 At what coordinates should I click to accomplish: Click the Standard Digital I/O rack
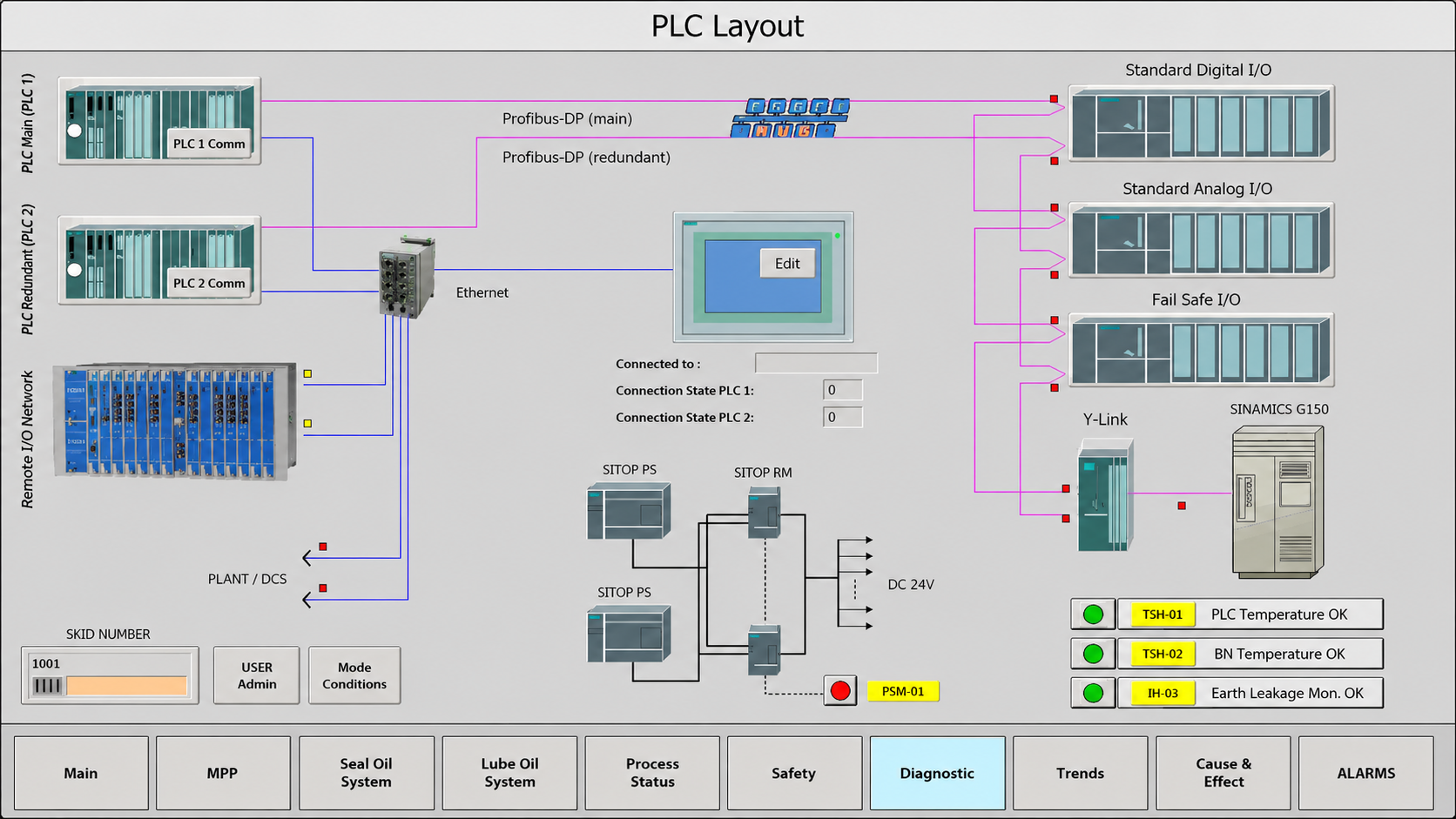tap(1201, 124)
